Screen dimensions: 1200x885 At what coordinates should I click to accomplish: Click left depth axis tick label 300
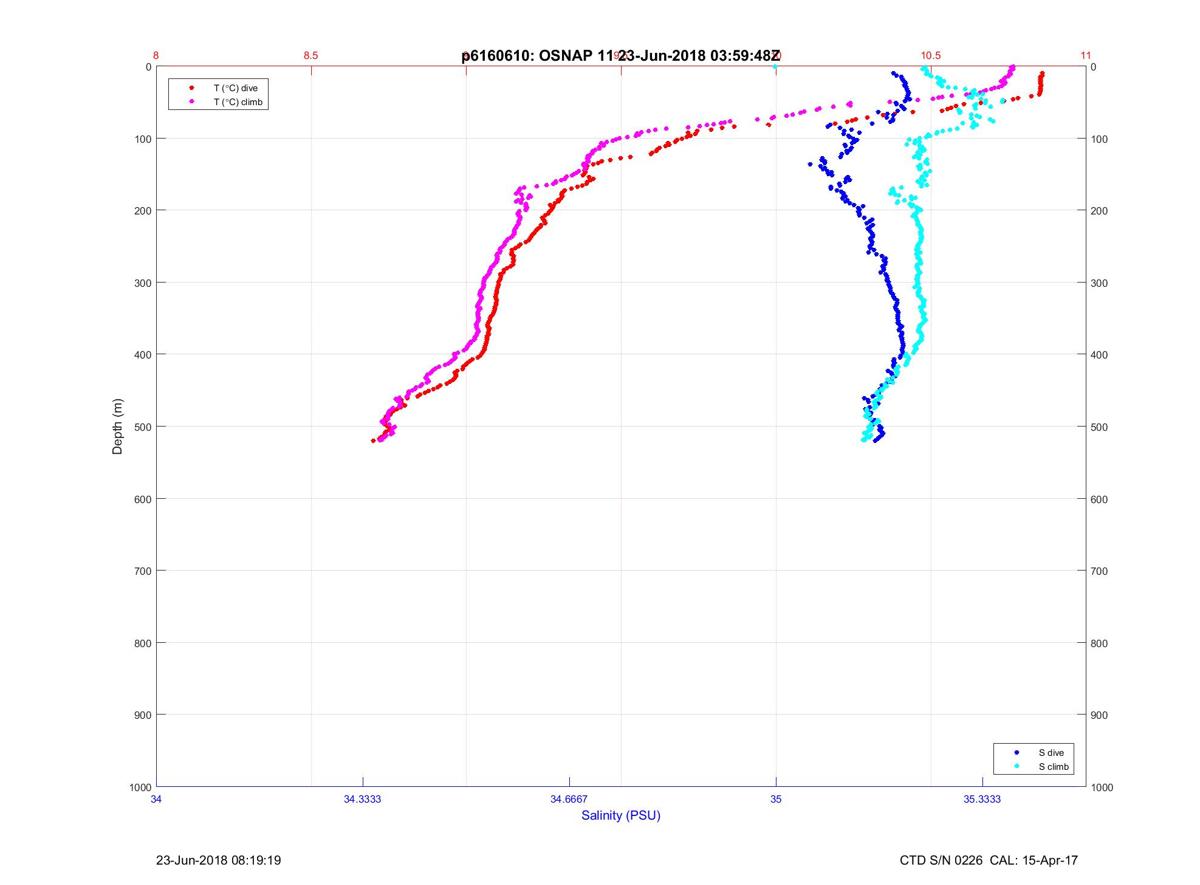click(x=142, y=283)
